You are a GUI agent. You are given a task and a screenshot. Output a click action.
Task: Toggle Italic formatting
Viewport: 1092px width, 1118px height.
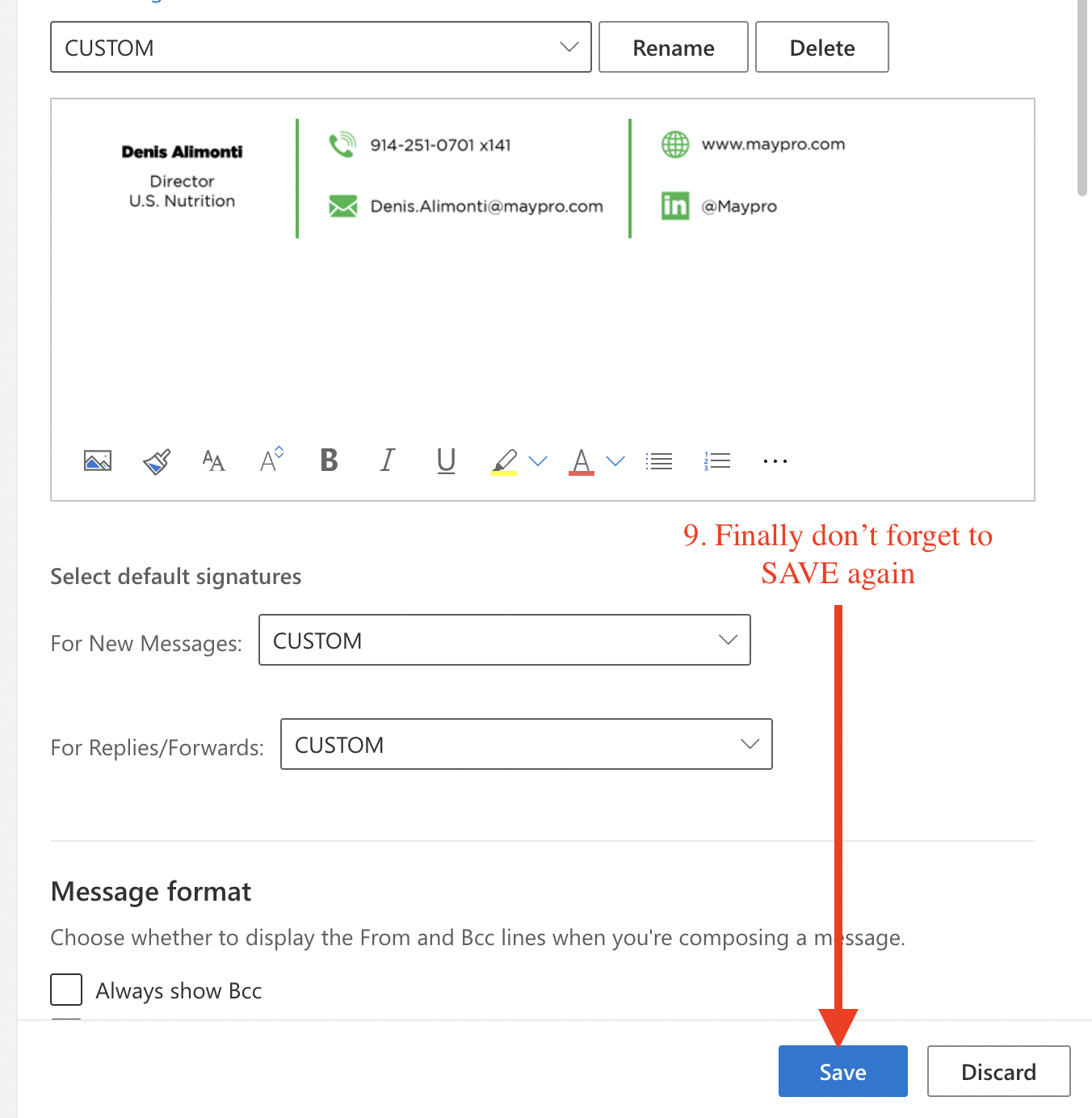388,460
